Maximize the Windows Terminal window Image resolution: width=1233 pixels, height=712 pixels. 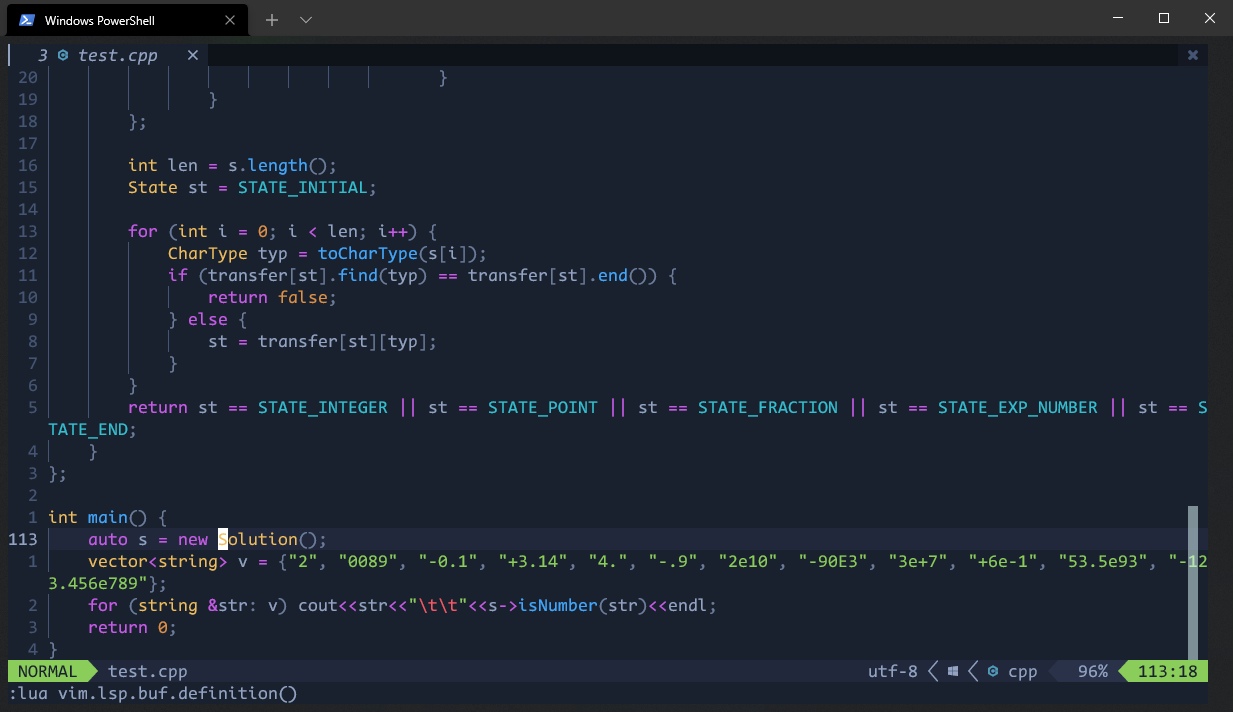(1163, 18)
